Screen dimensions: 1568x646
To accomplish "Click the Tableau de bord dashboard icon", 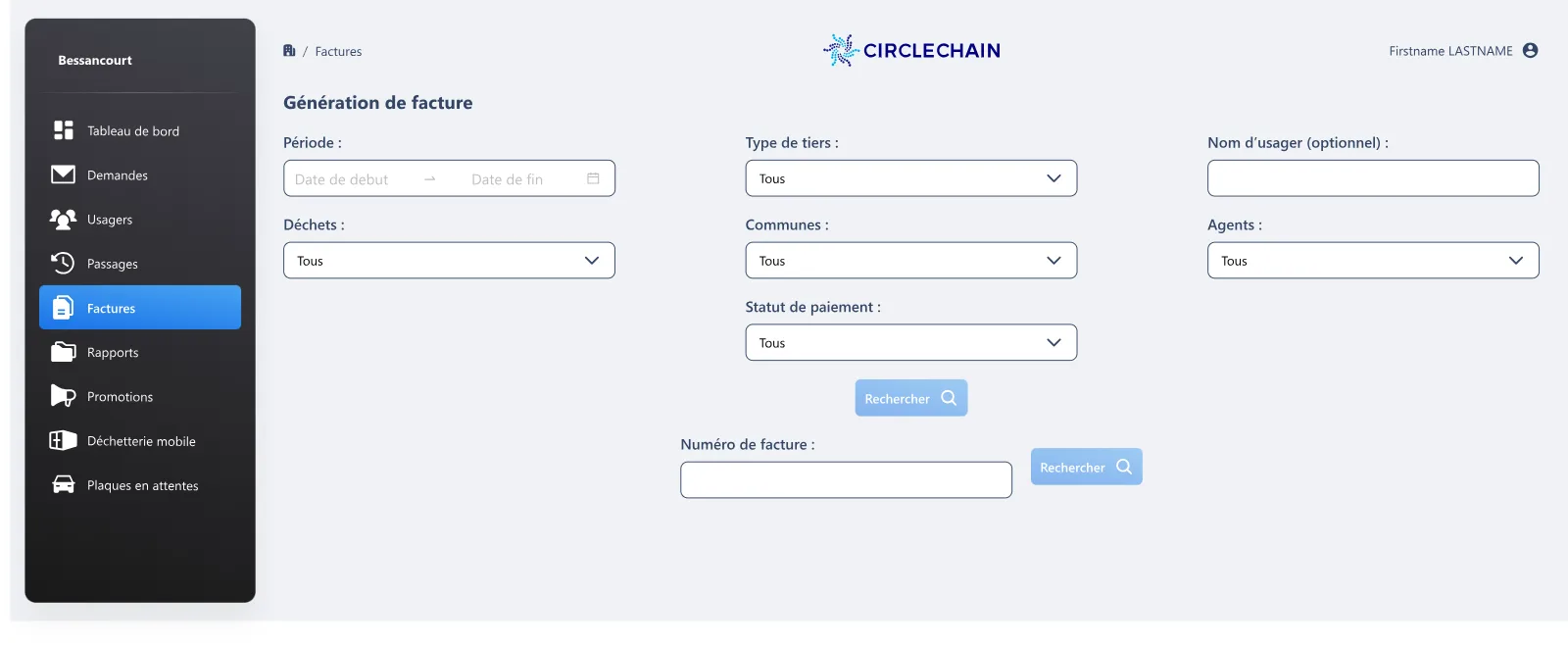I will pos(64,130).
